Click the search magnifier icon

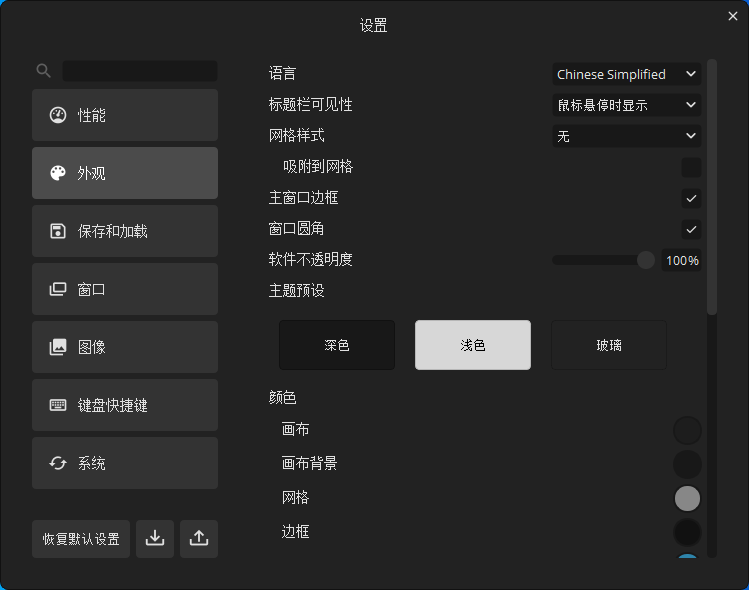point(43,71)
